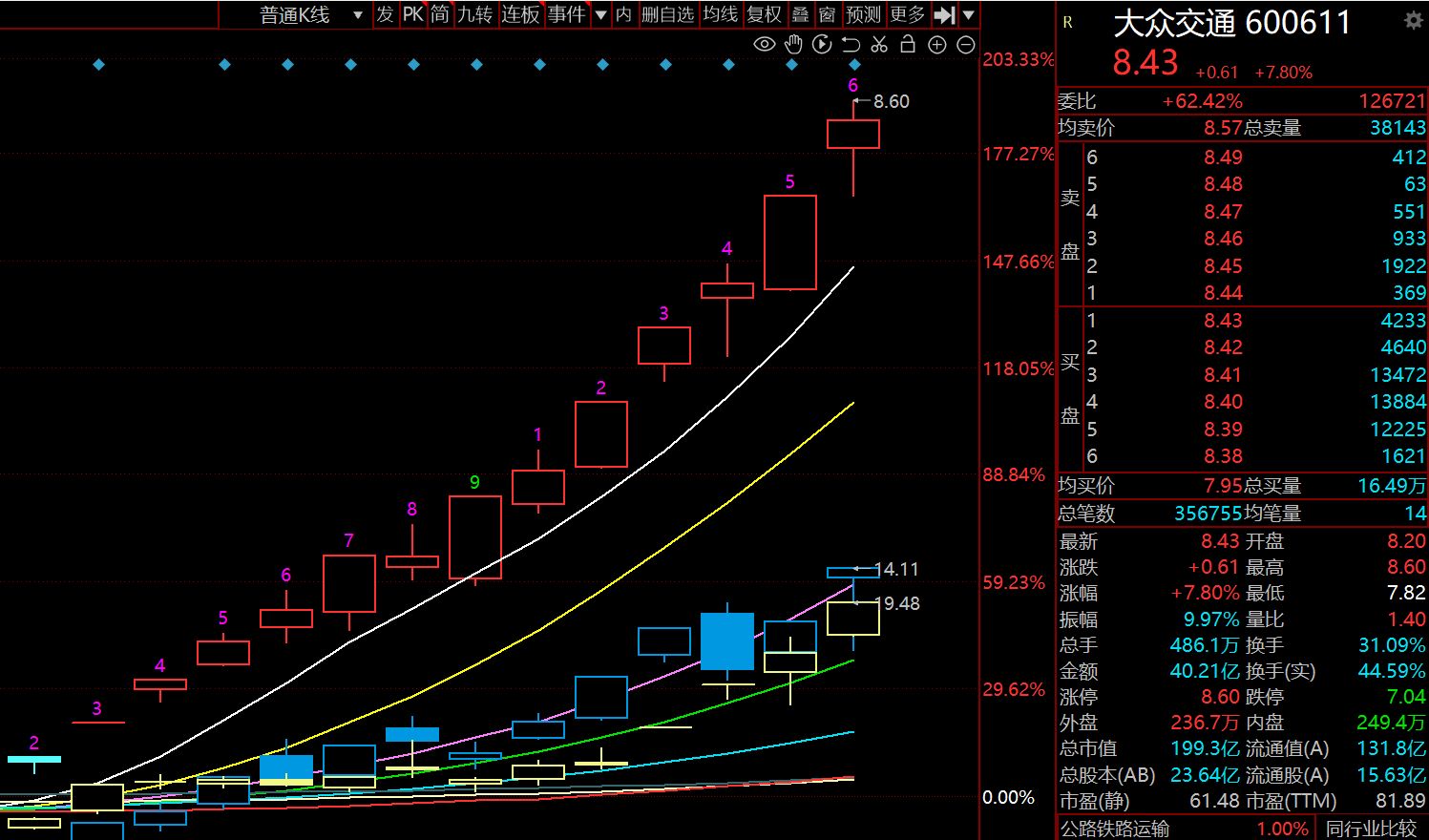
Task: Click the 金额 40.21亿 value
Action: click(1205, 671)
